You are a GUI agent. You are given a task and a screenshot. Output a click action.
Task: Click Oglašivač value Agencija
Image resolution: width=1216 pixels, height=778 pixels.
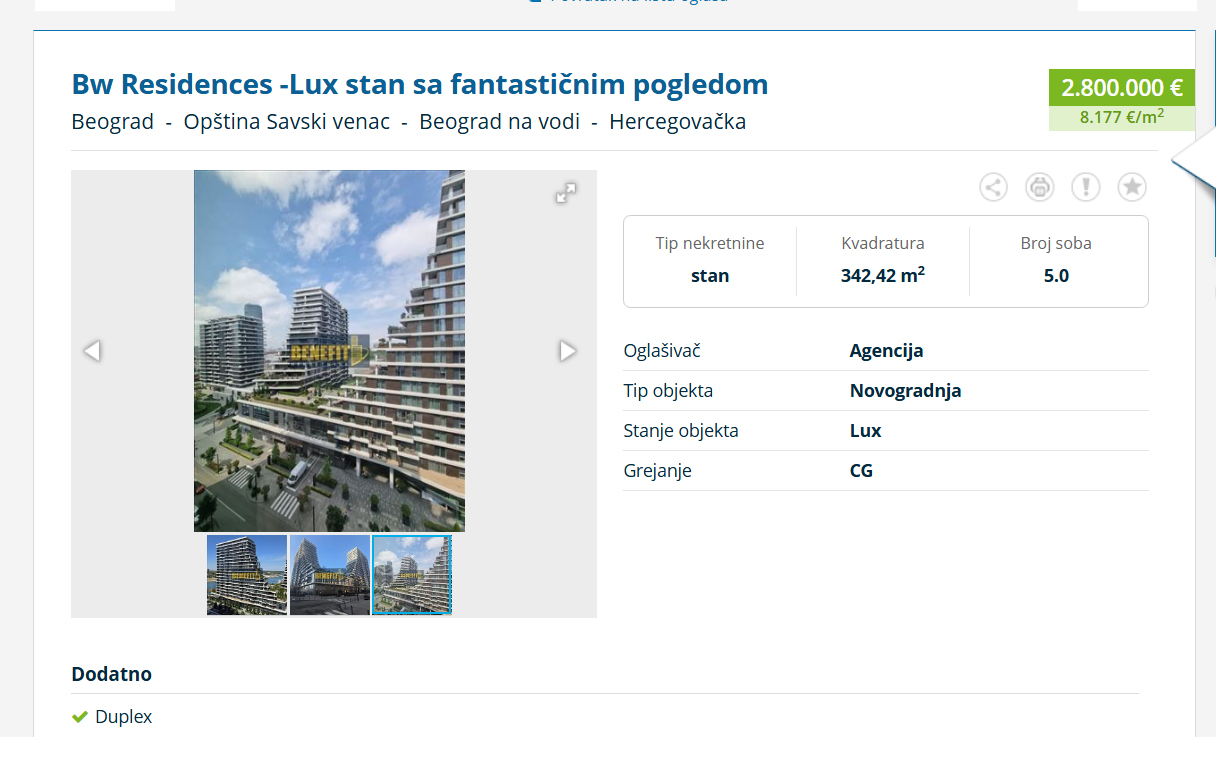(x=887, y=351)
